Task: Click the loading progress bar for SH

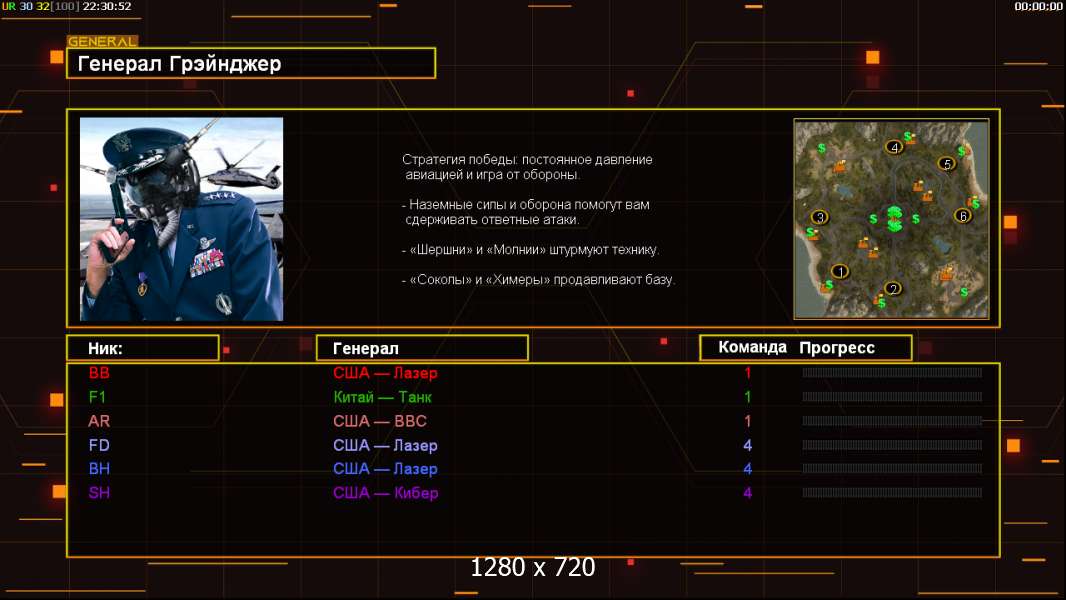Action: point(892,493)
